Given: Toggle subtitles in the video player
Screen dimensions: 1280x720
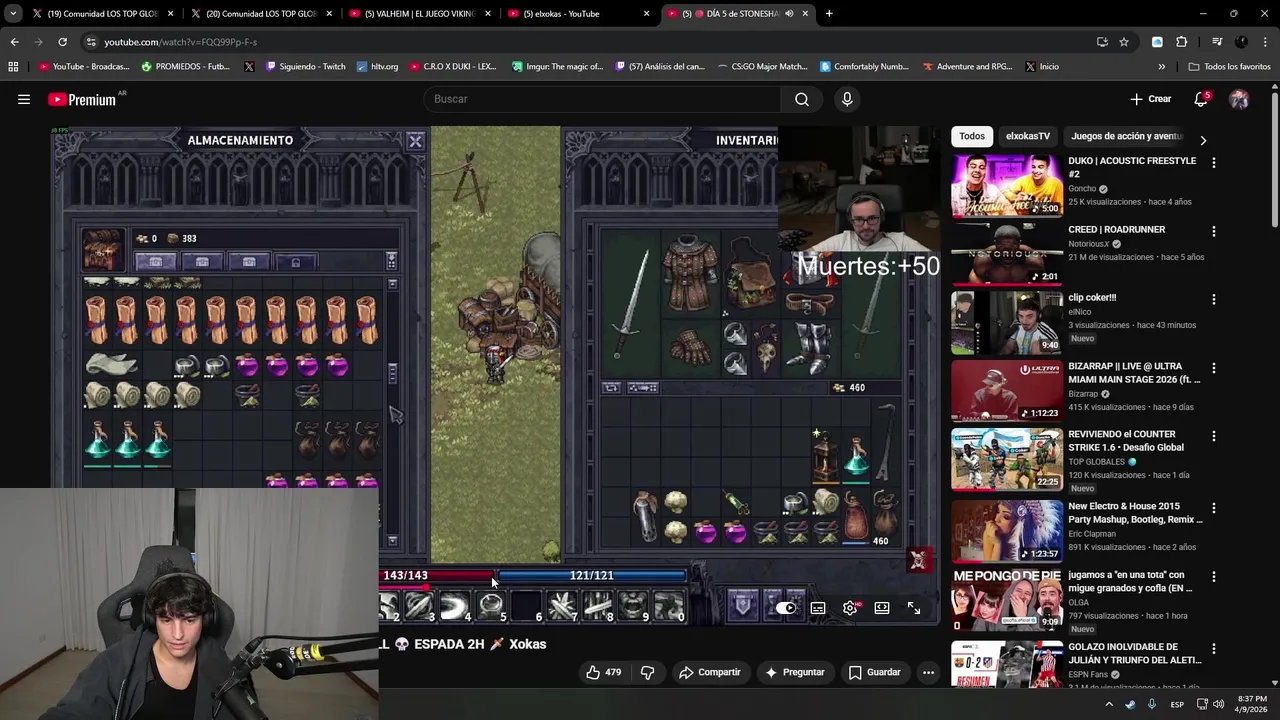Looking at the screenshot, I should coord(818,608).
